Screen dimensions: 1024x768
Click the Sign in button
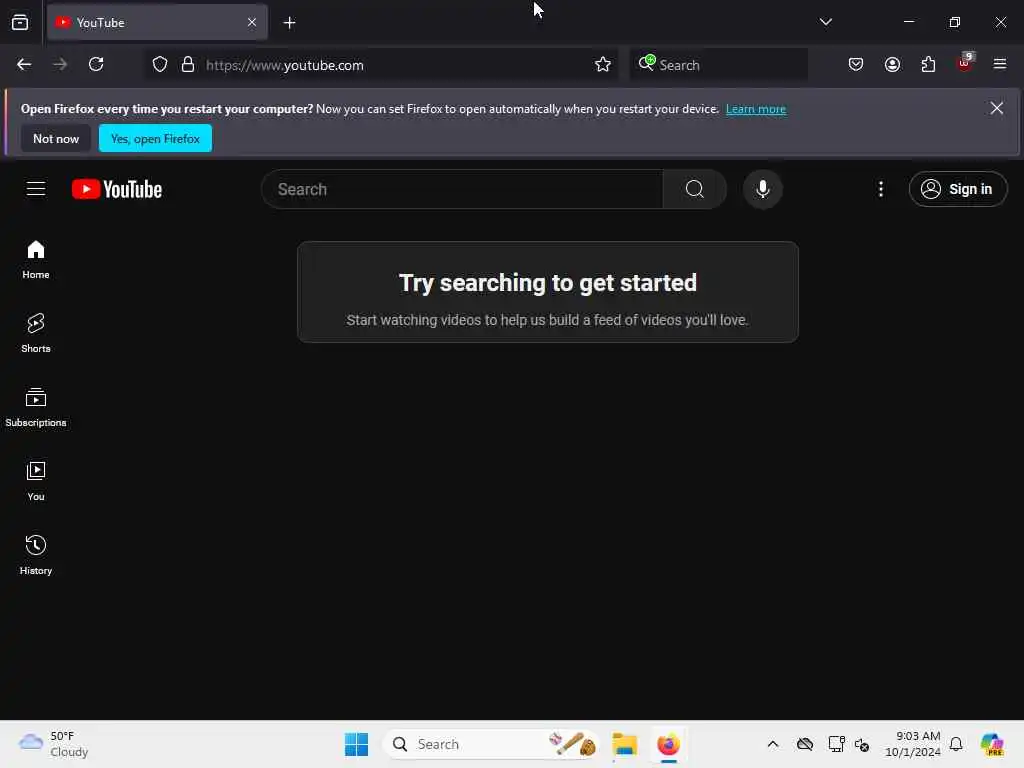coord(958,189)
